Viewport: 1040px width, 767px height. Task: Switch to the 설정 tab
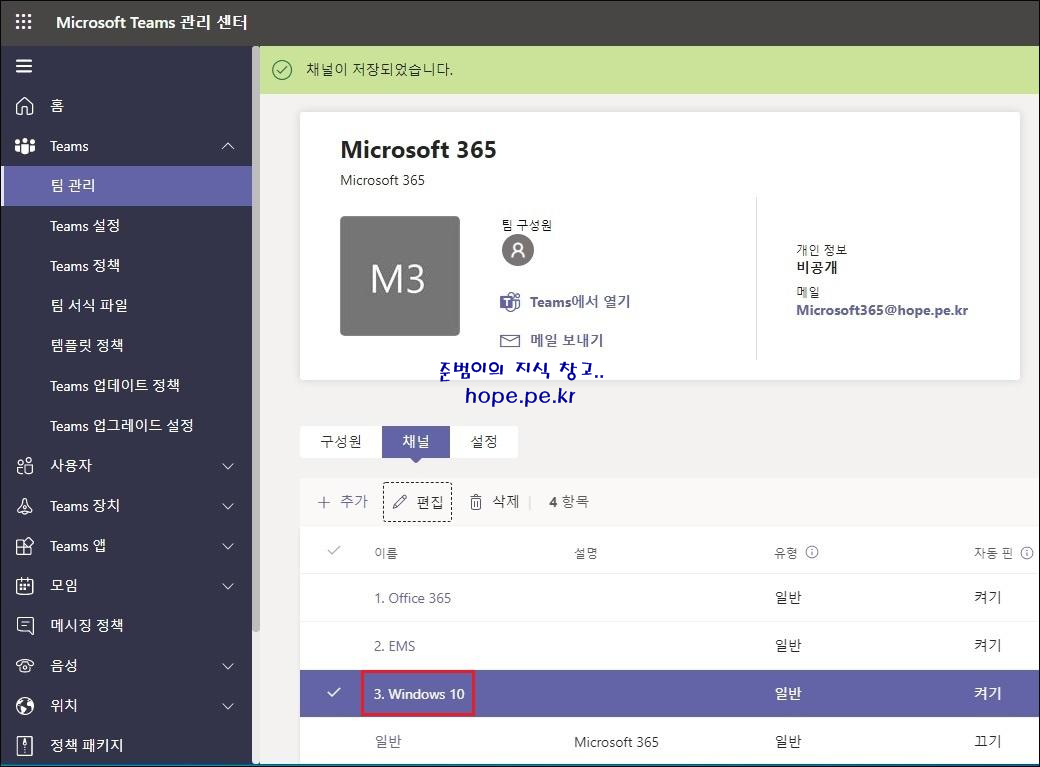[x=484, y=442]
